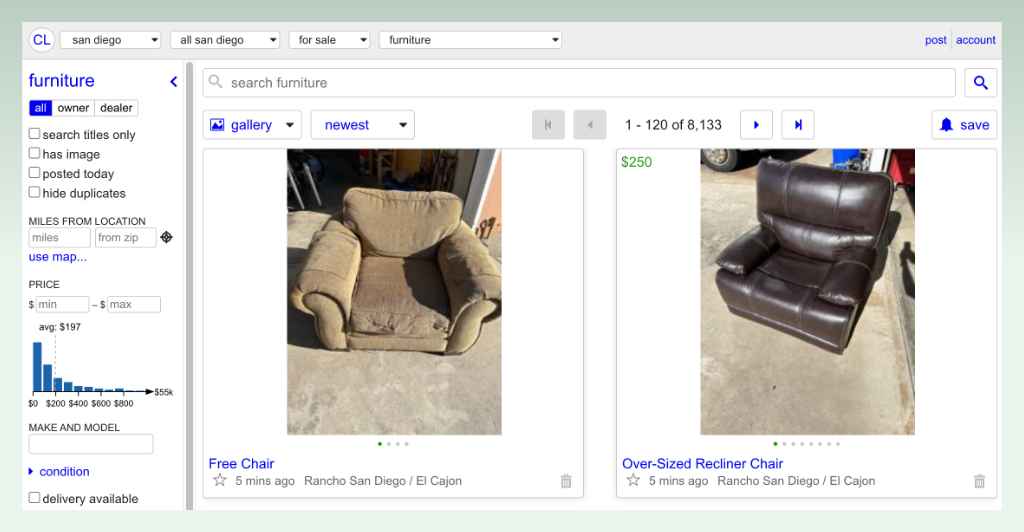The width and height of the screenshot is (1024, 532).
Task: Go to next results page
Action: [x=756, y=125]
